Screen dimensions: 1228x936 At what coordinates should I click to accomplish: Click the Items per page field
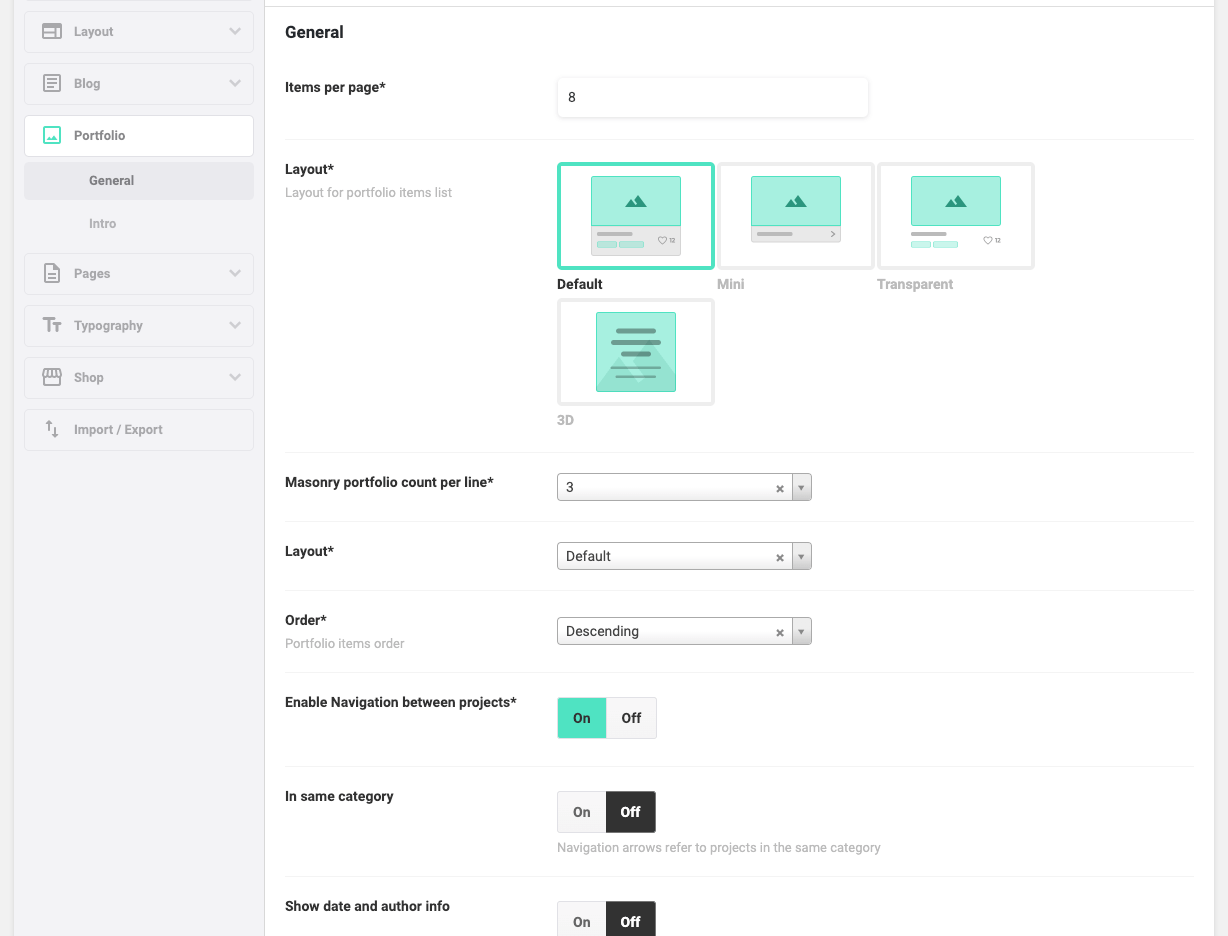(713, 97)
